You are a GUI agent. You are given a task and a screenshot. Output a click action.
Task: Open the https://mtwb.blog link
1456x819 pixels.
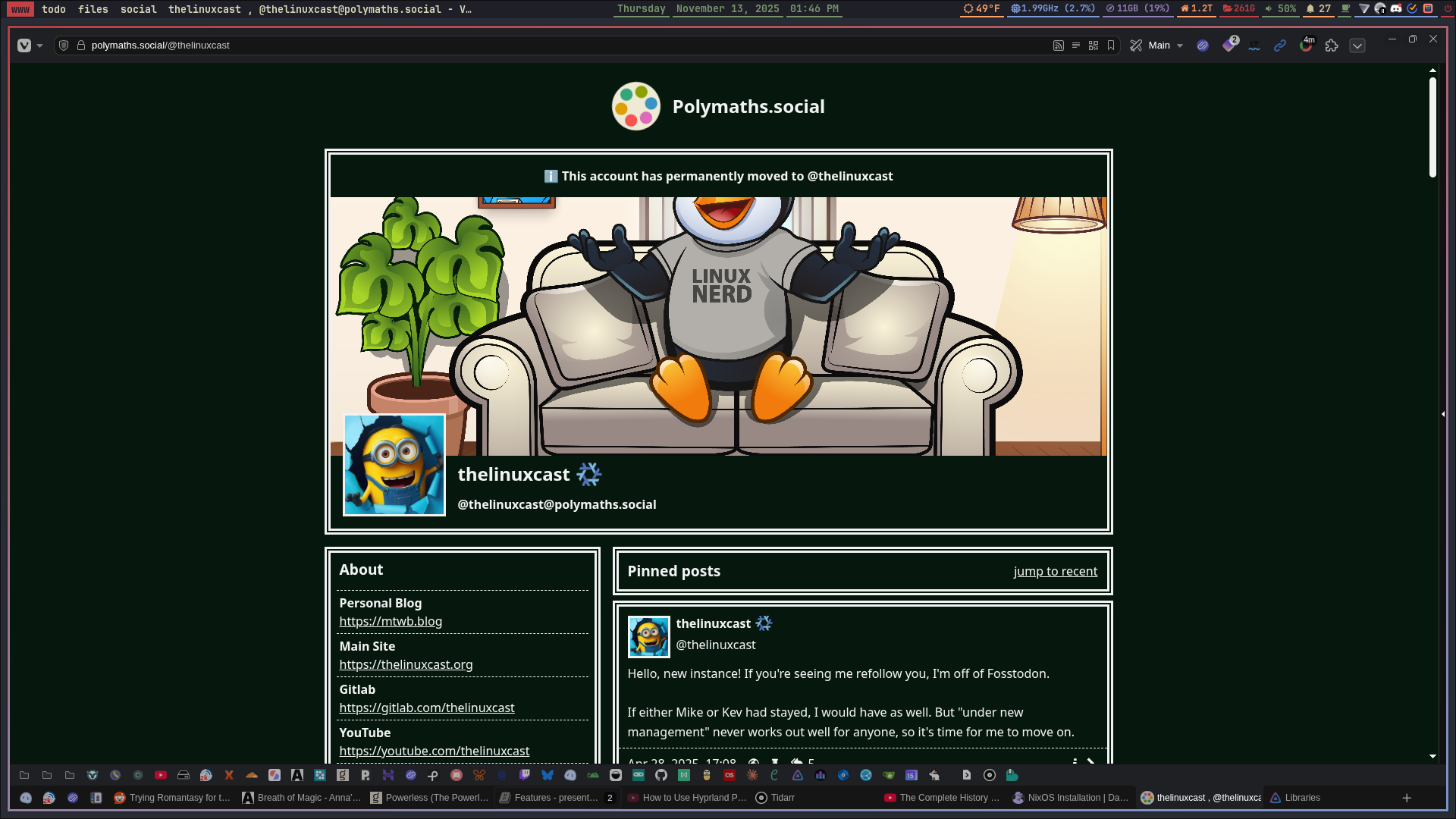(391, 621)
